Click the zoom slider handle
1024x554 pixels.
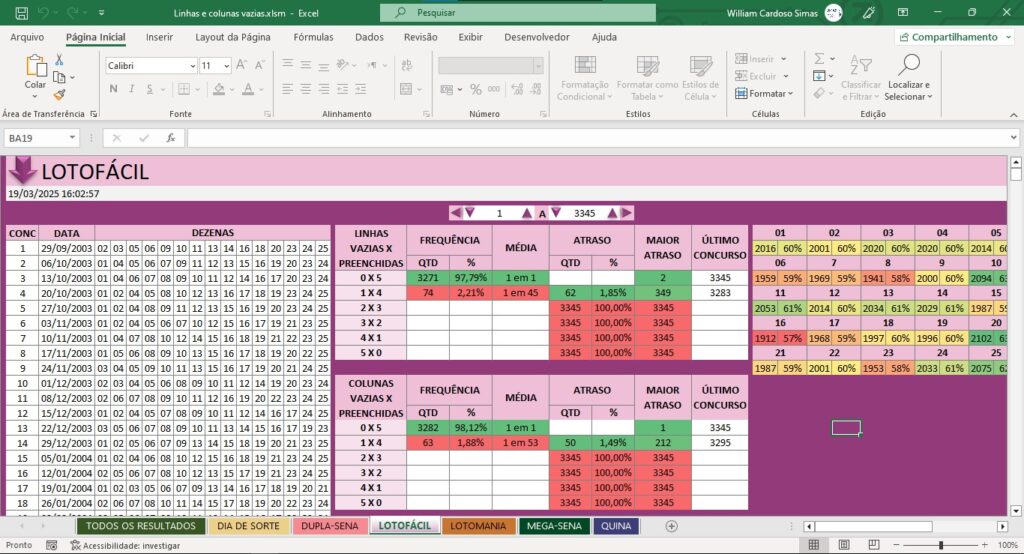coord(940,545)
